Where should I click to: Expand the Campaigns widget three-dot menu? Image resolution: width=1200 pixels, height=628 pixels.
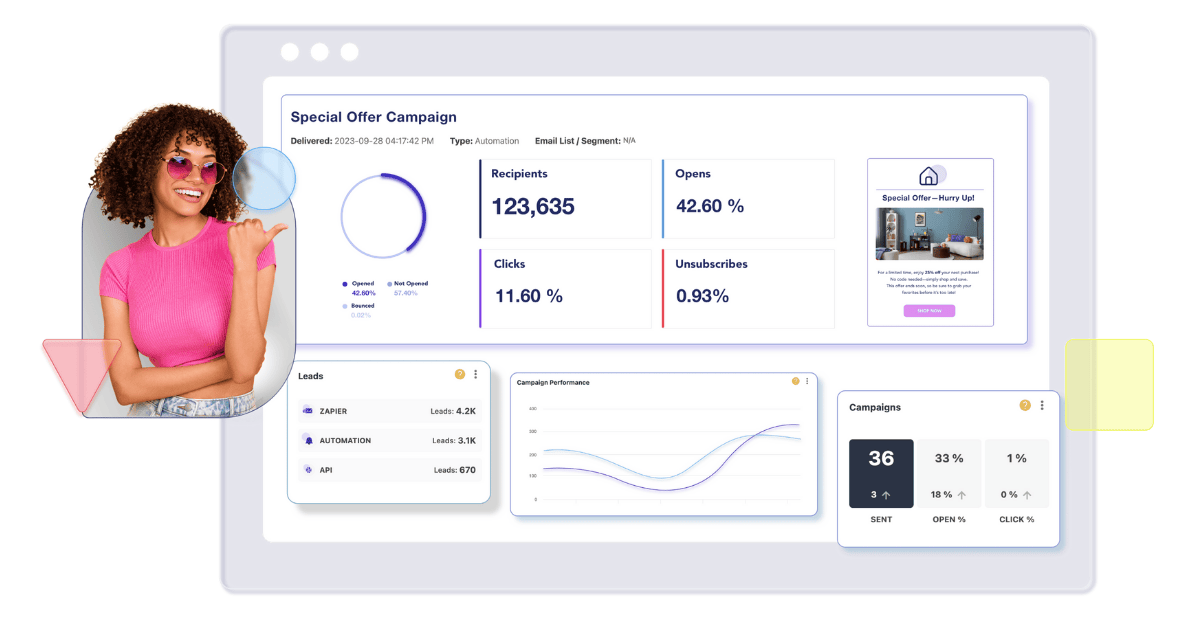[x=1042, y=405]
